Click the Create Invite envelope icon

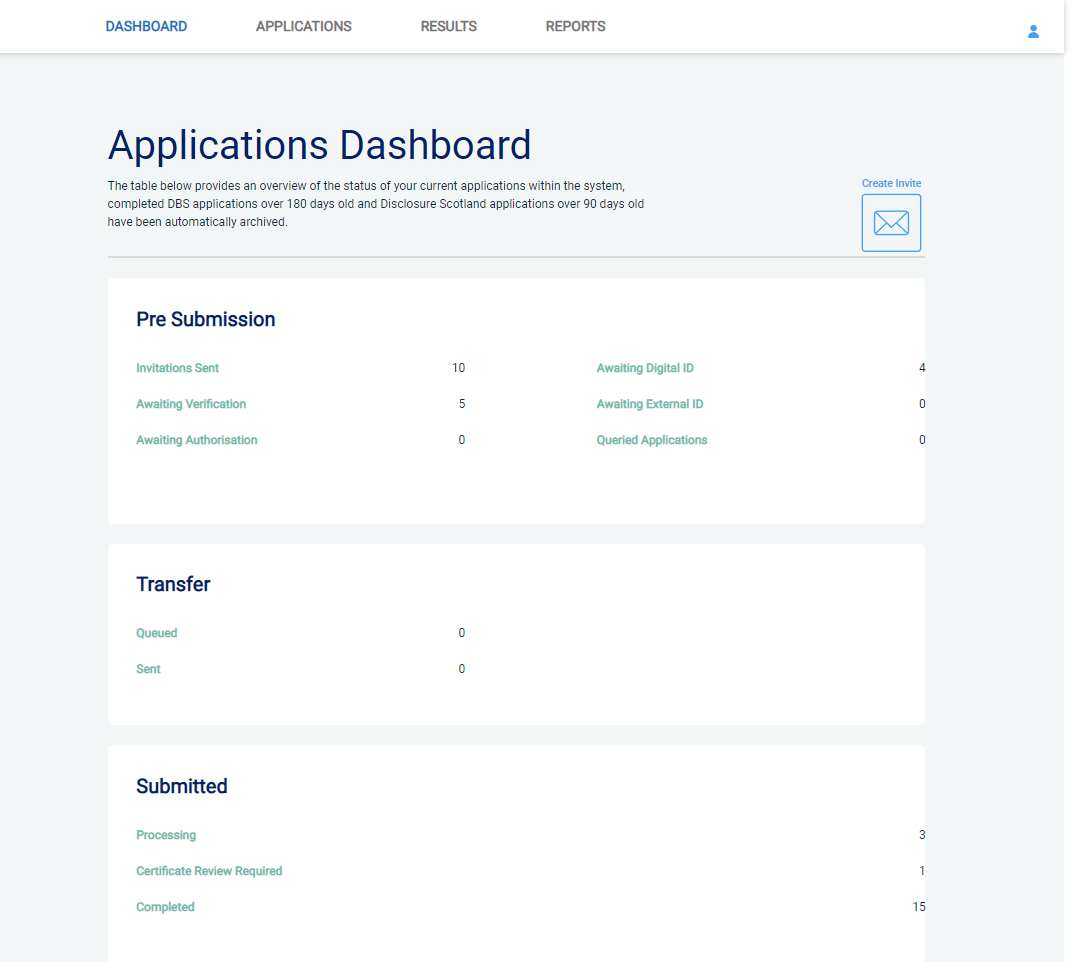click(x=891, y=223)
